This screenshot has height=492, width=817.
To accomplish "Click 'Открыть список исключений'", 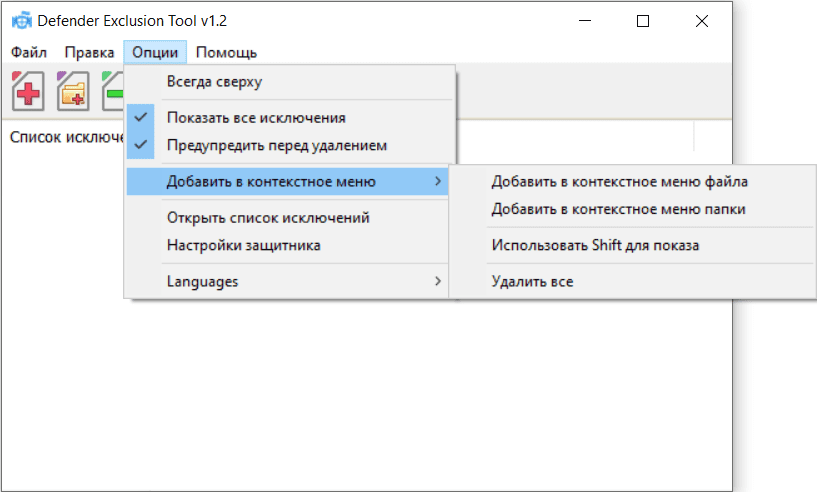I will pos(268,217).
